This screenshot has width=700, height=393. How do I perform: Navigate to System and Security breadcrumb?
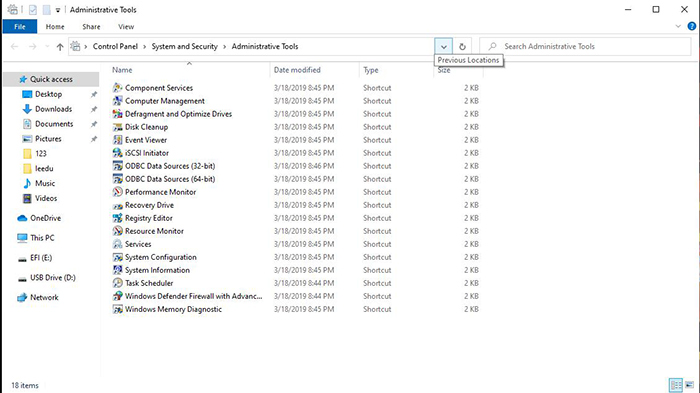click(x=184, y=46)
